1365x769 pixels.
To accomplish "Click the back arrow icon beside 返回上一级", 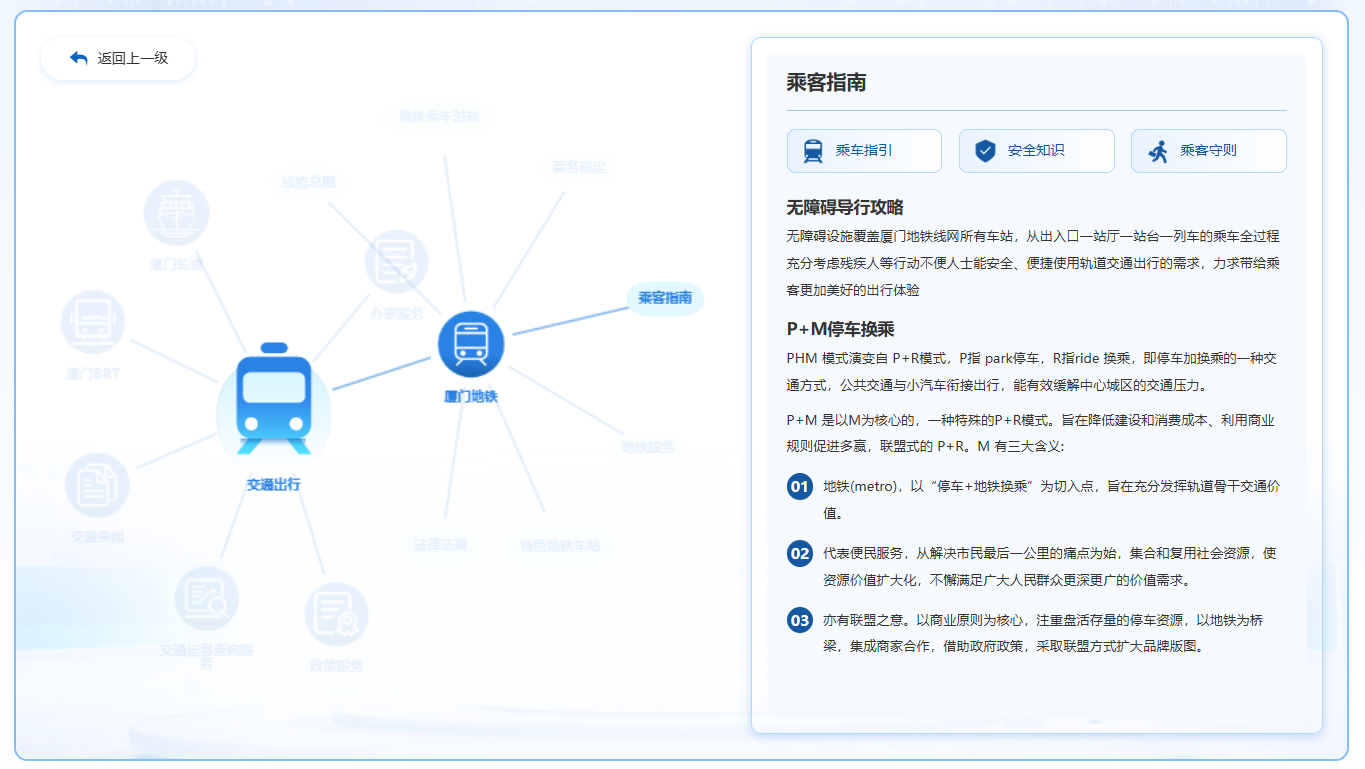I will [79, 58].
